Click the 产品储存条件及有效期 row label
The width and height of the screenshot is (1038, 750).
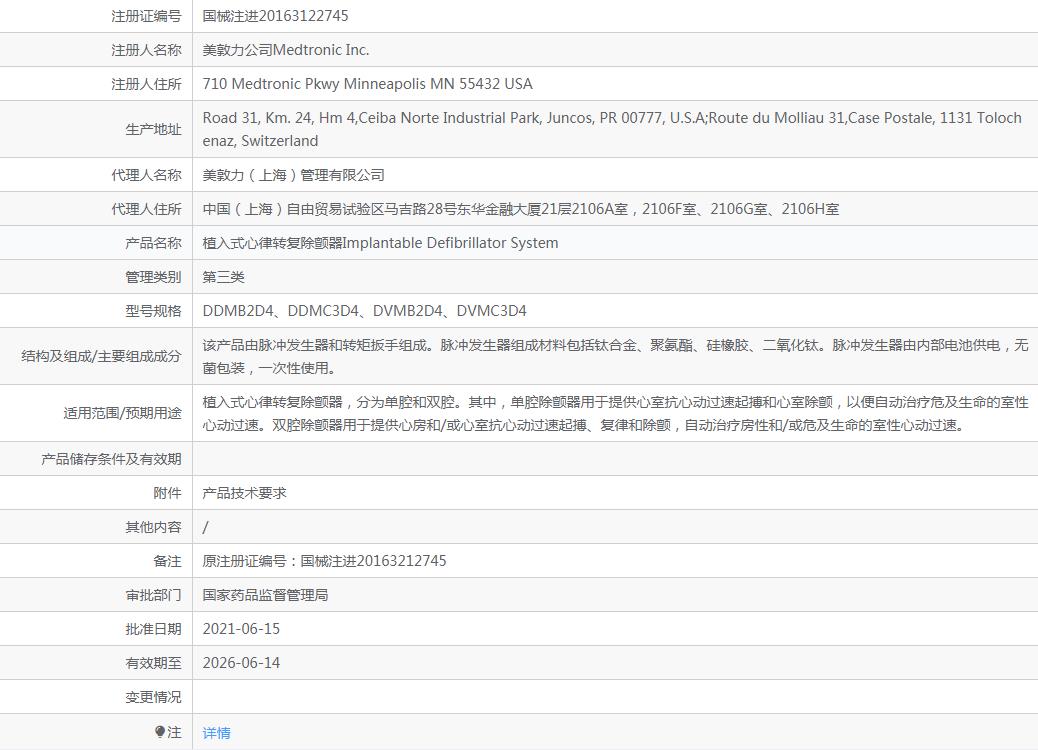pos(111,459)
